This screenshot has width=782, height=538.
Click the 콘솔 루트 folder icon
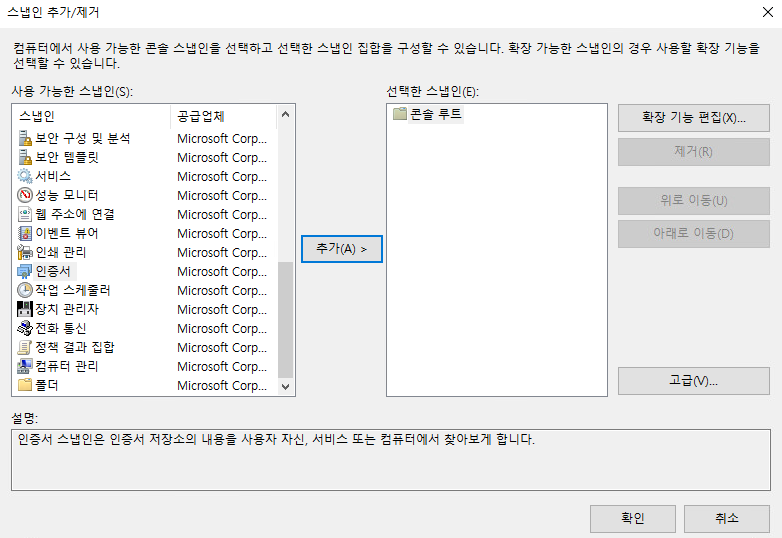pos(400,114)
